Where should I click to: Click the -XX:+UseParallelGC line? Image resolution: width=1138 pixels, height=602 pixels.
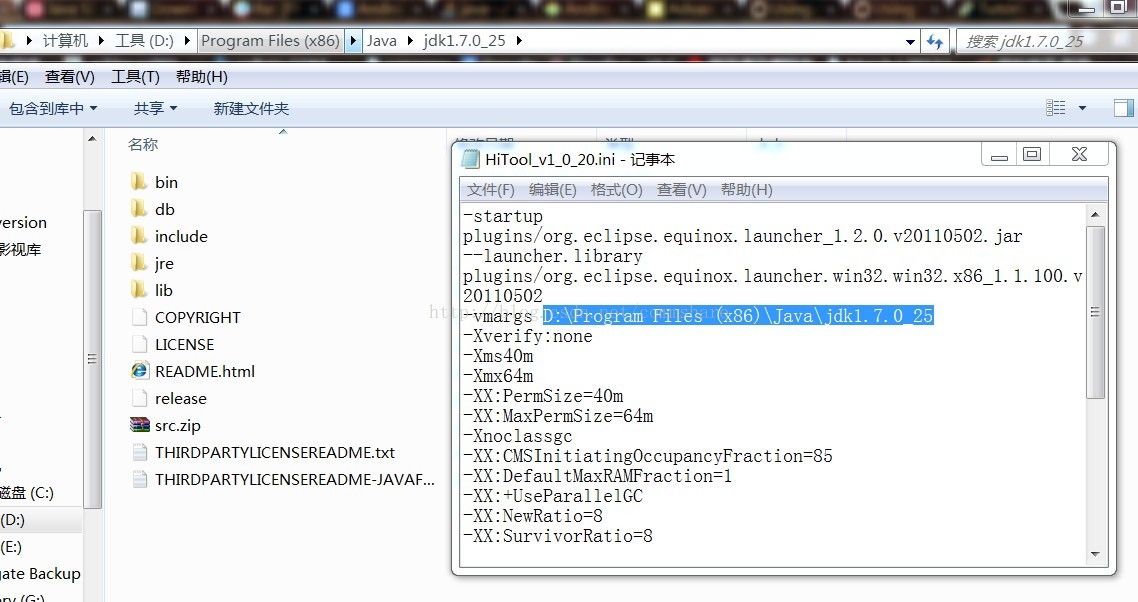(553, 496)
